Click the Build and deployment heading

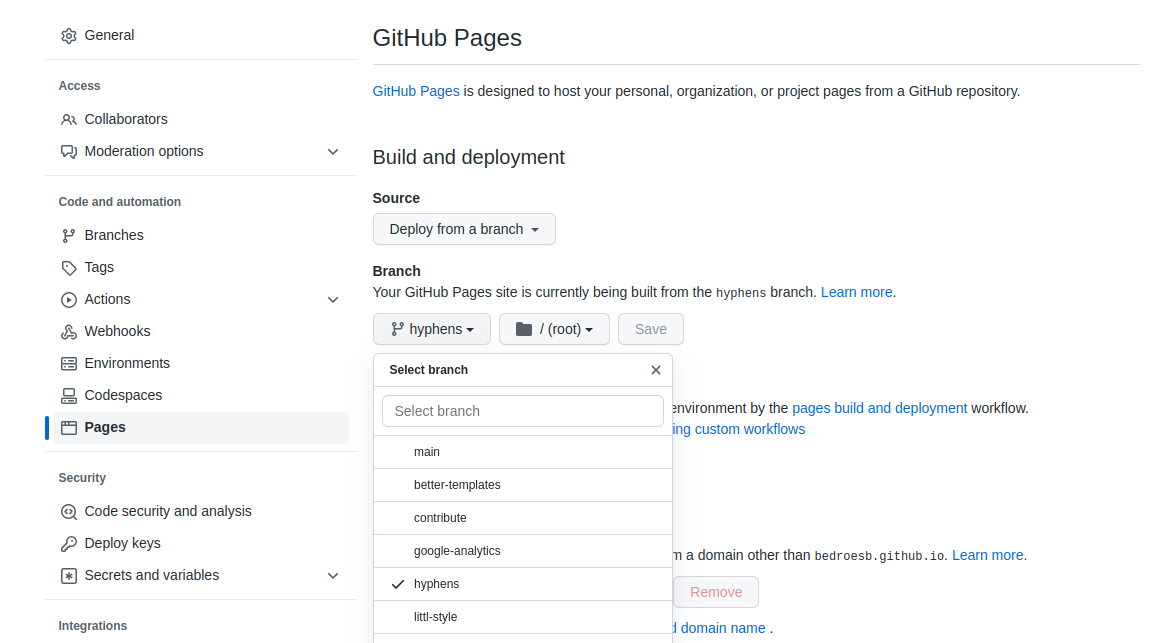[469, 158]
